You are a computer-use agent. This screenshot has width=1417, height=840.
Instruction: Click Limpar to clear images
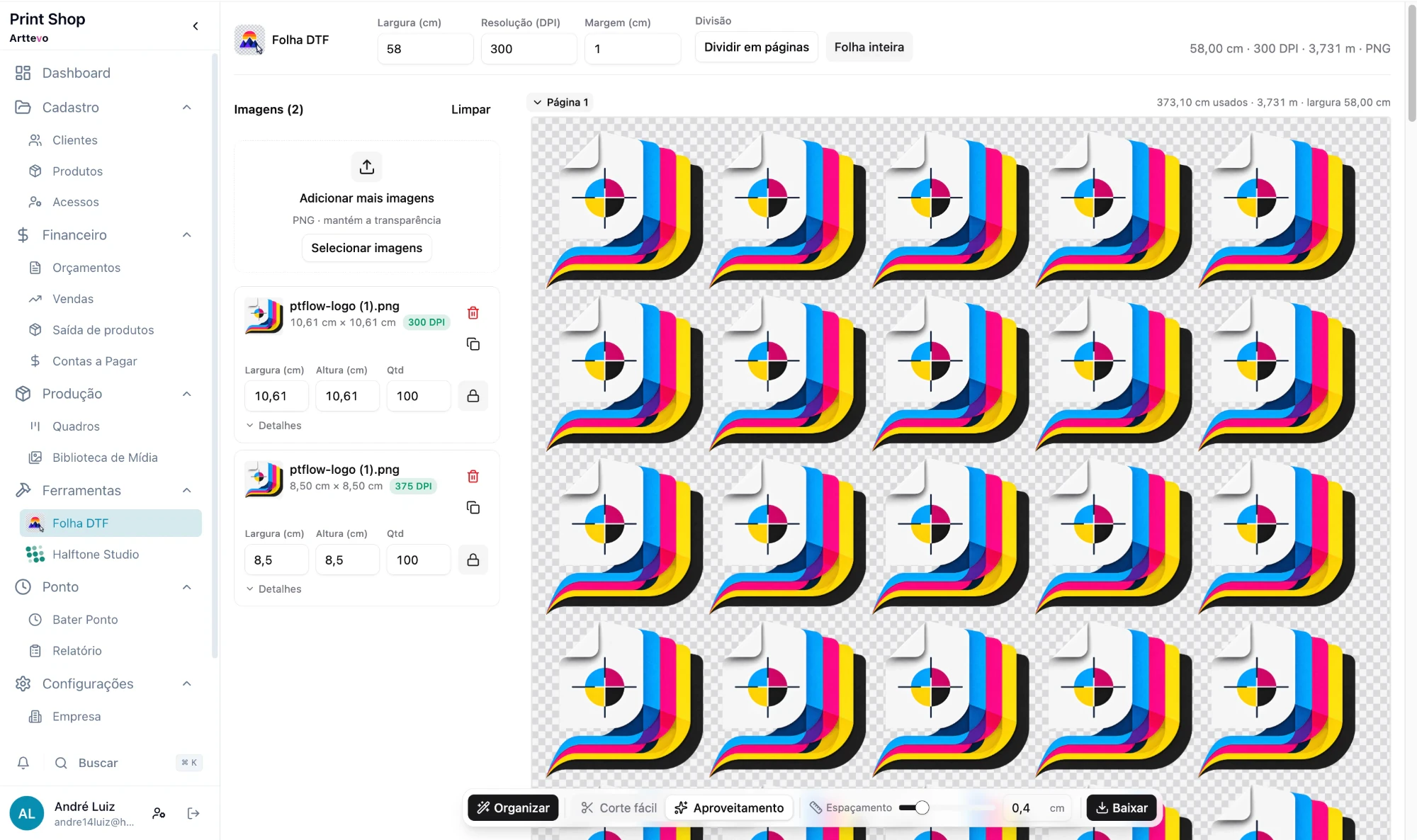click(x=470, y=109)
